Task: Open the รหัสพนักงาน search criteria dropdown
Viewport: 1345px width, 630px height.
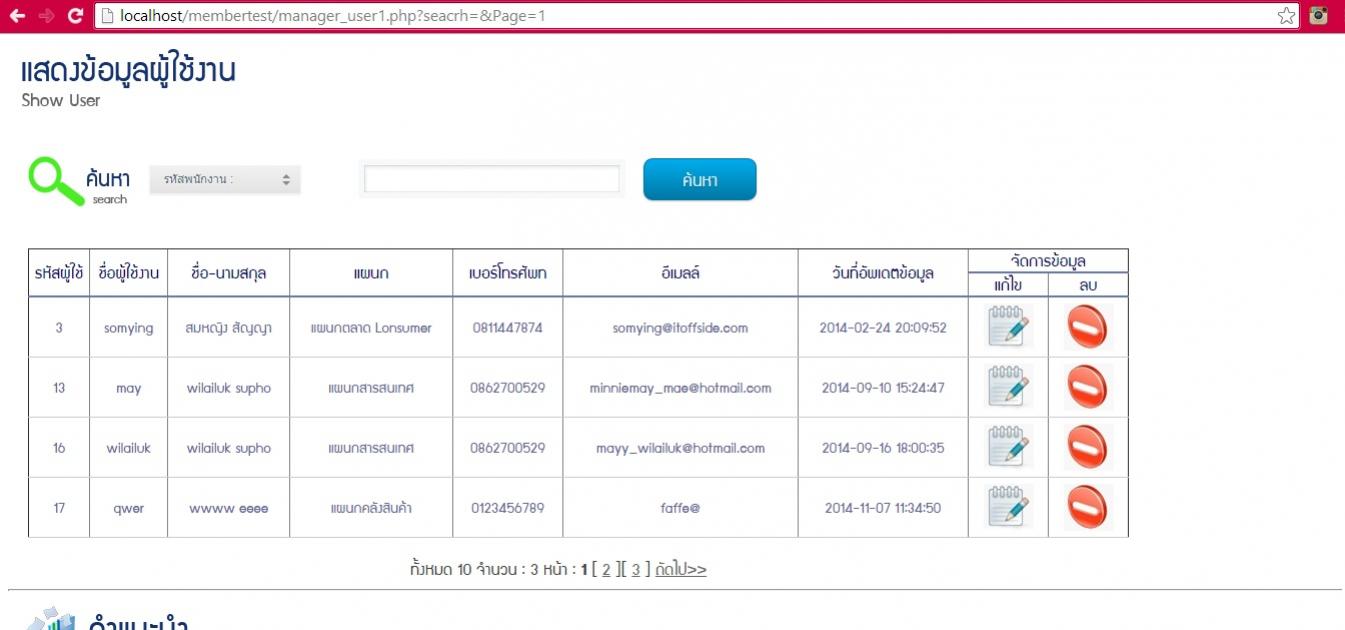Action: pyautogui.click(x=224, y=179)
